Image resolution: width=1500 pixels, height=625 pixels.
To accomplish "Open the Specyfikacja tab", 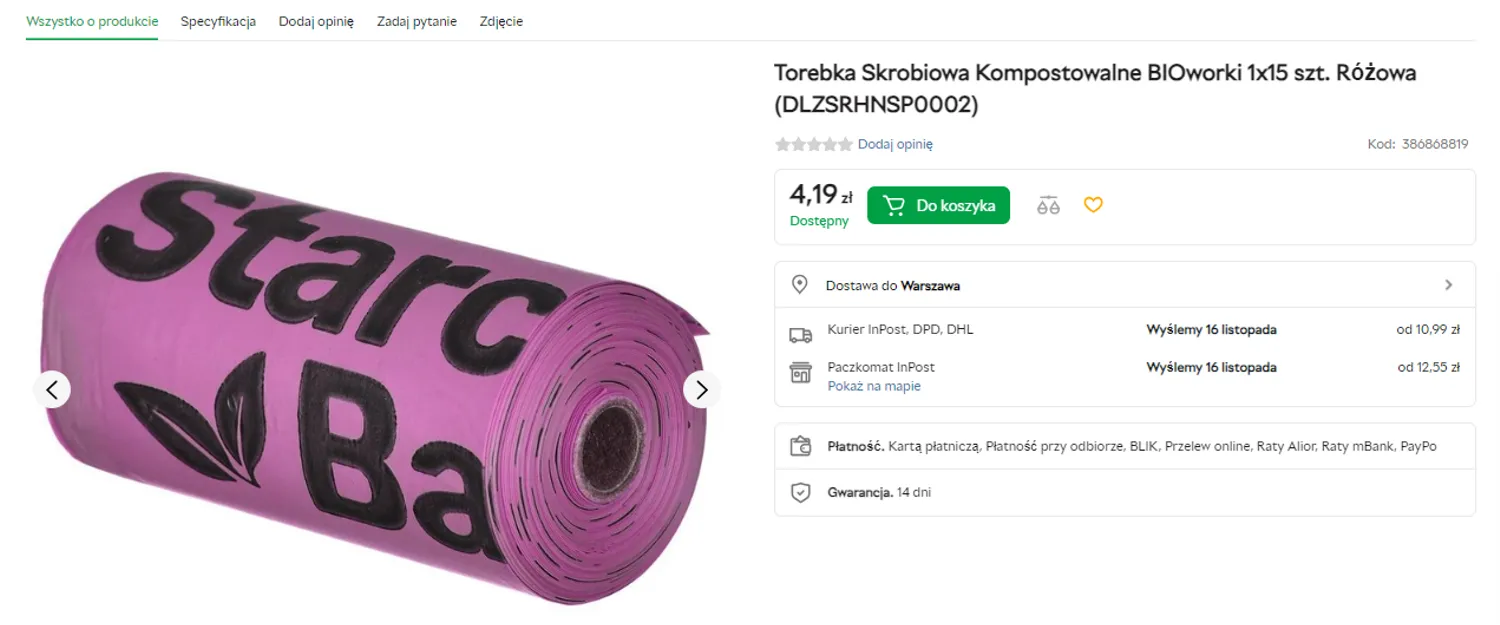I will (218, 21).
